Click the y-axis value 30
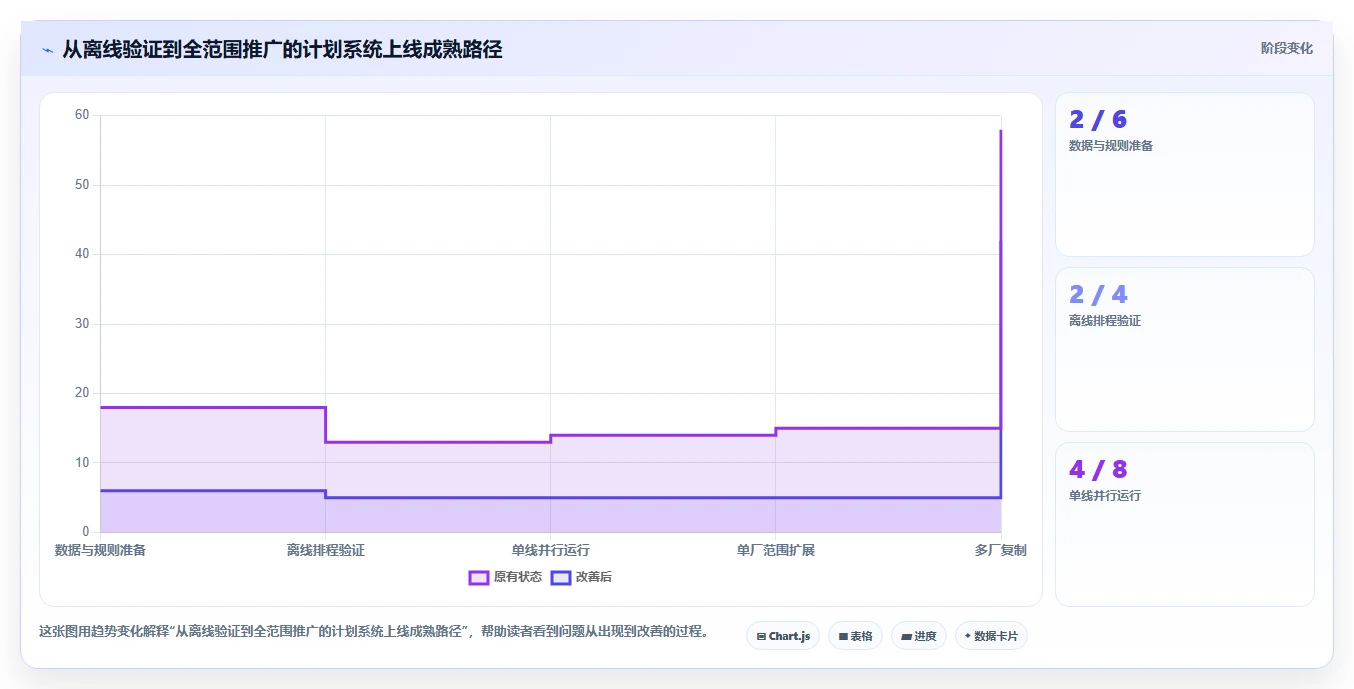This screenshot has height=689, width=1354. point(82,324)
